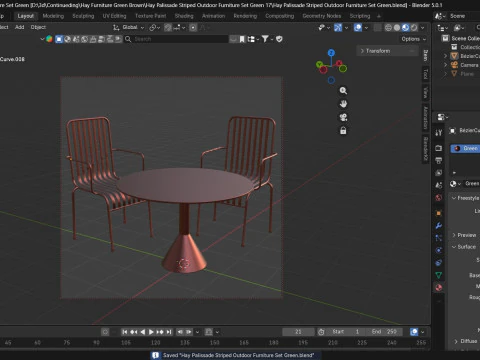Expand the Camera item in outliner
Viewport: 480px width, 360px height.
446,65
